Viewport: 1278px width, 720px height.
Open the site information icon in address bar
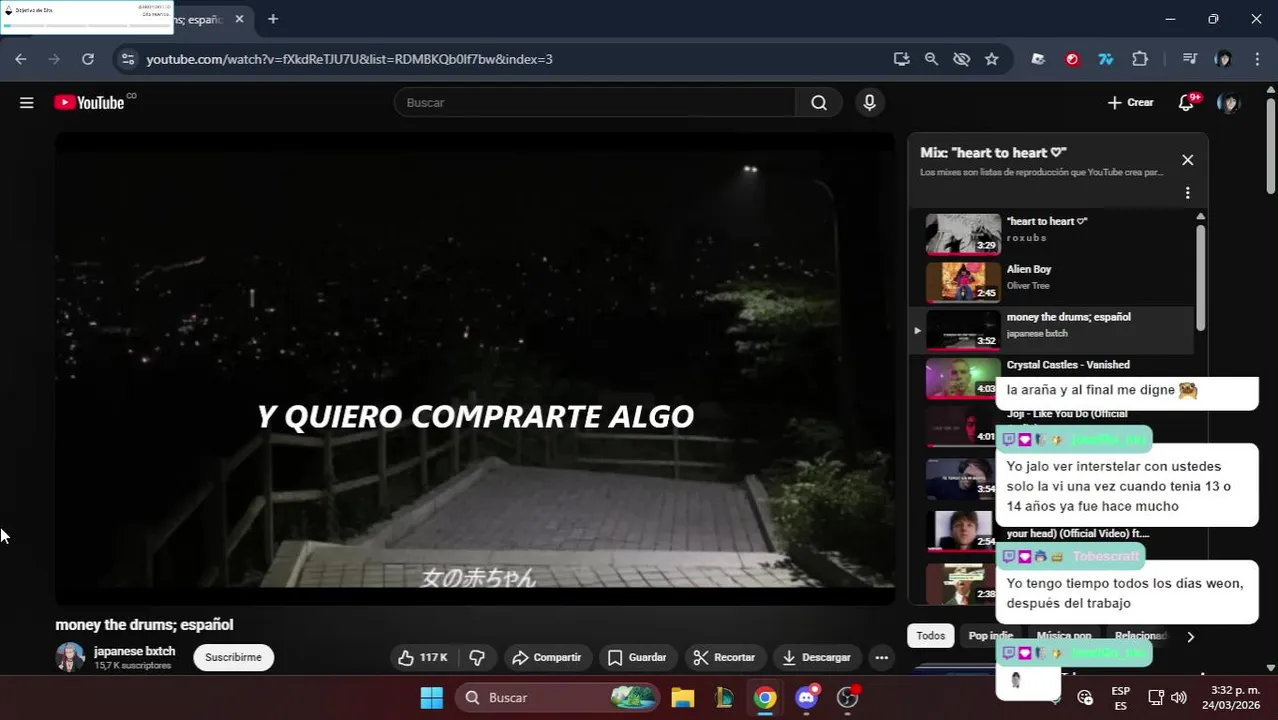pos(127,59)
